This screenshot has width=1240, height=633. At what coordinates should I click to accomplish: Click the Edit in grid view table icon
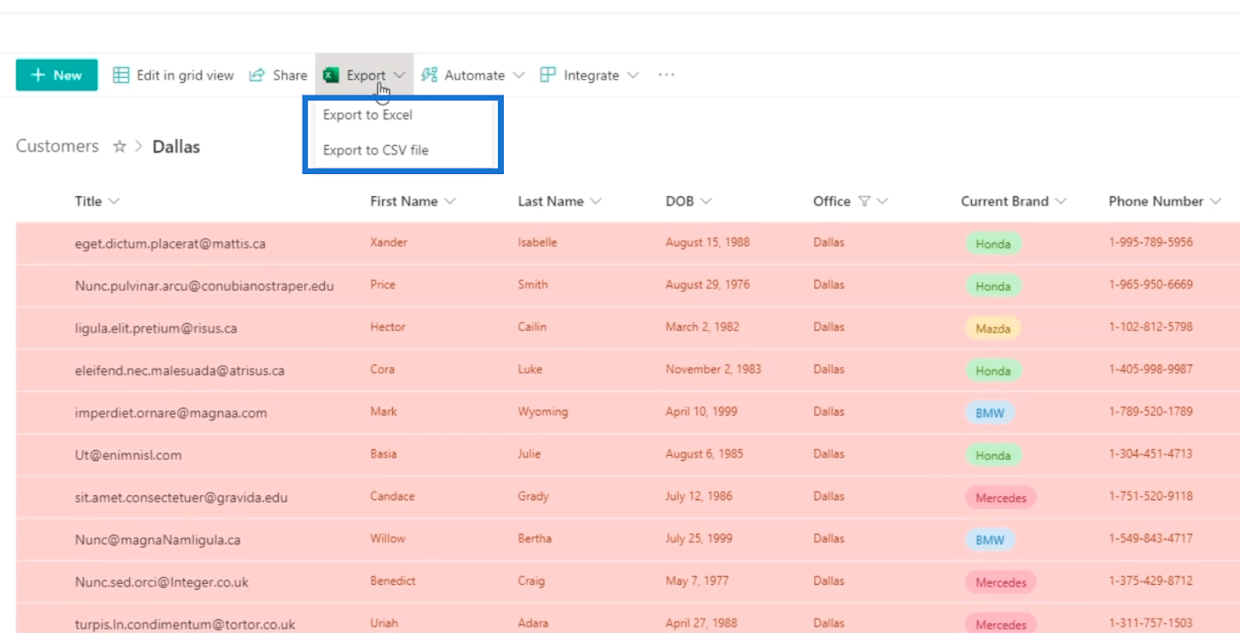(x=121, y=75)
